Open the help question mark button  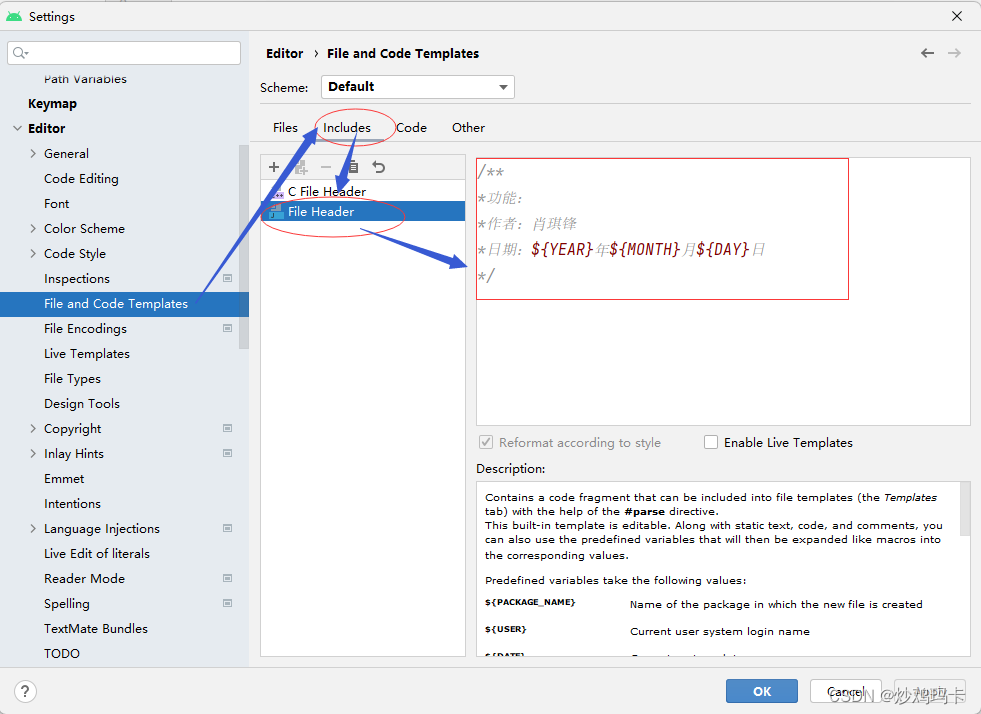coord(25,691)
